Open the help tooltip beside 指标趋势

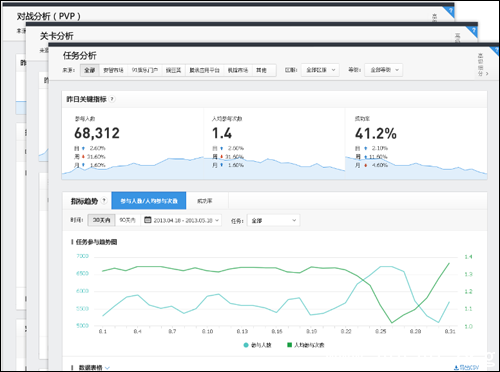104,201
